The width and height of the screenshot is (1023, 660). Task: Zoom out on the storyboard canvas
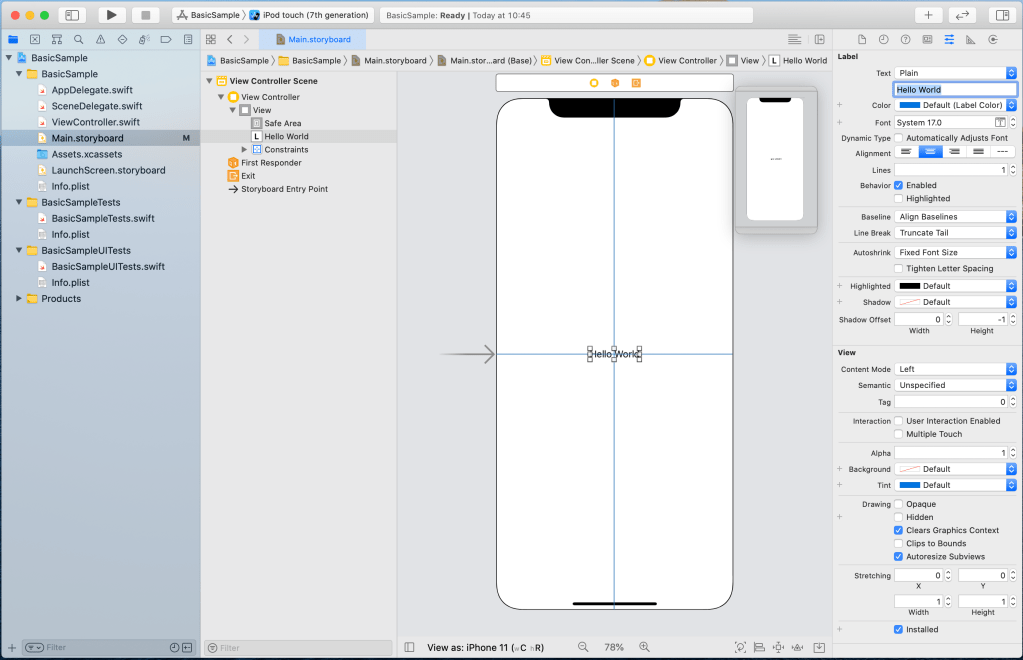point(583,648)
